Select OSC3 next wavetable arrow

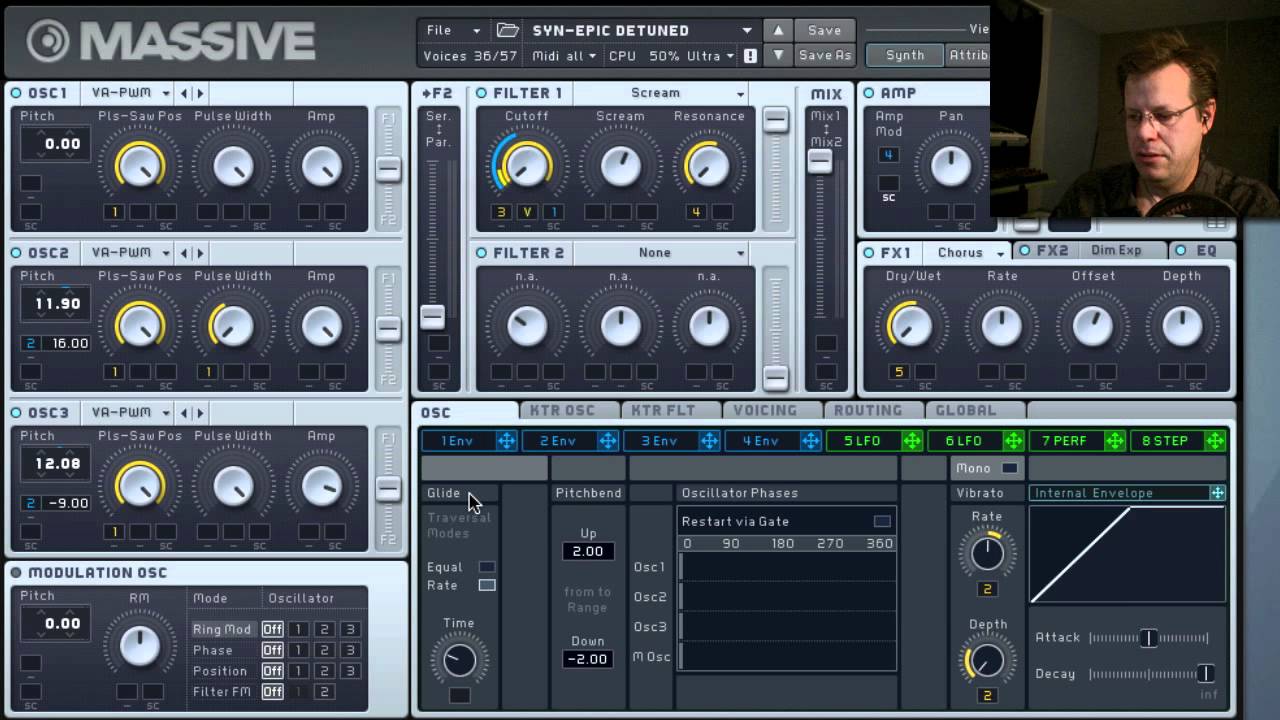199,413
